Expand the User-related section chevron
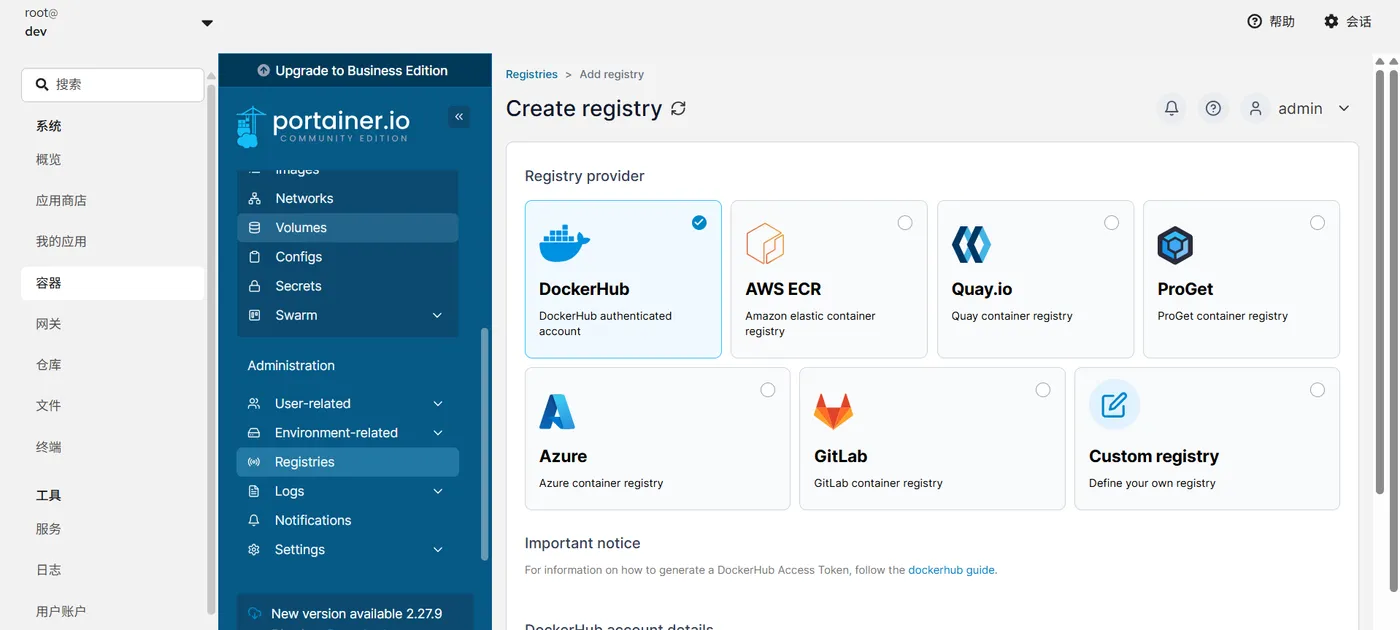This screenshot has height=630, width=1400. pyautogui.click(x=437, y=404)
